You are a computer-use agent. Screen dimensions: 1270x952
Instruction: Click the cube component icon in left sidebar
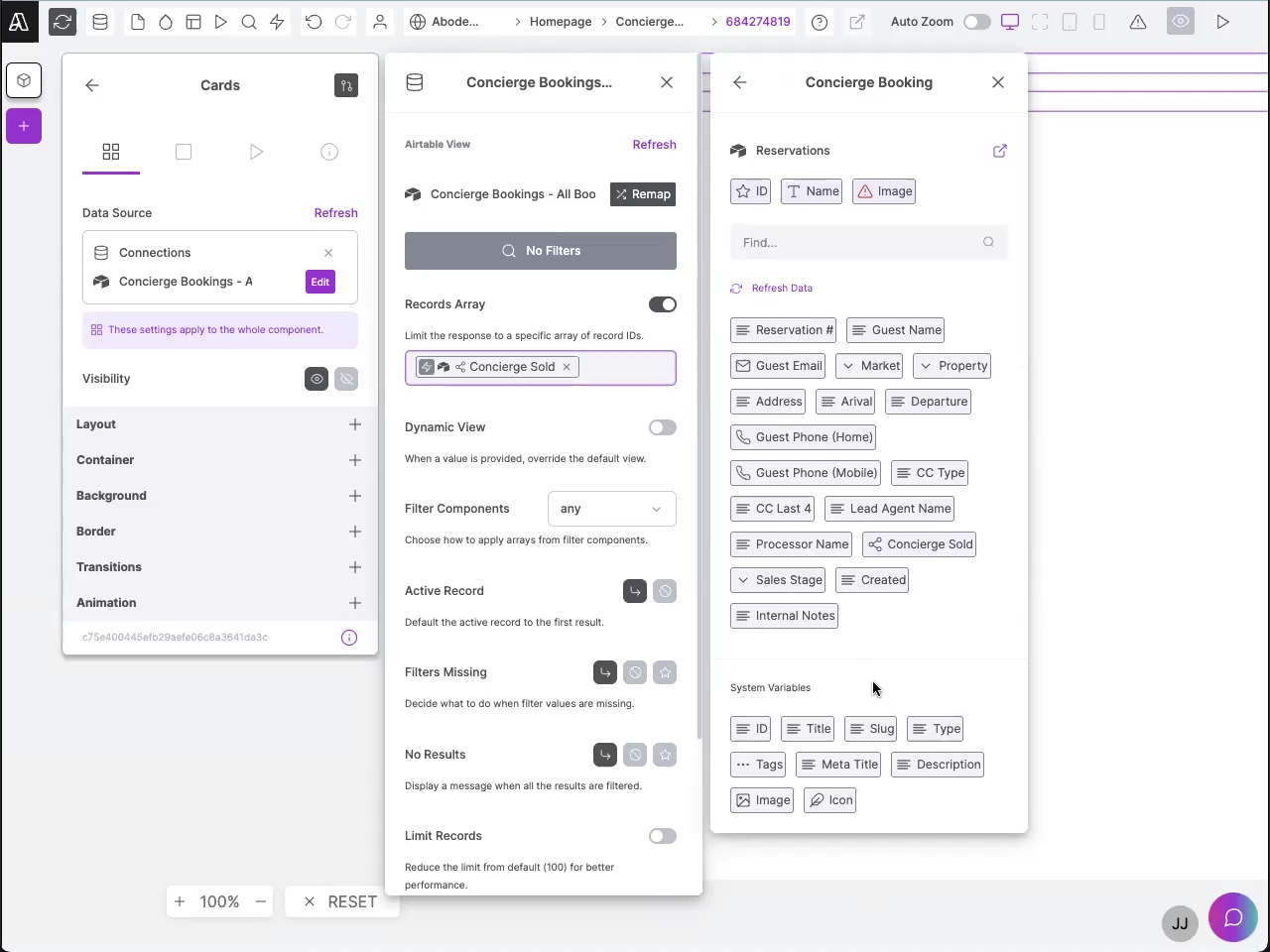[x=24, y=80]
